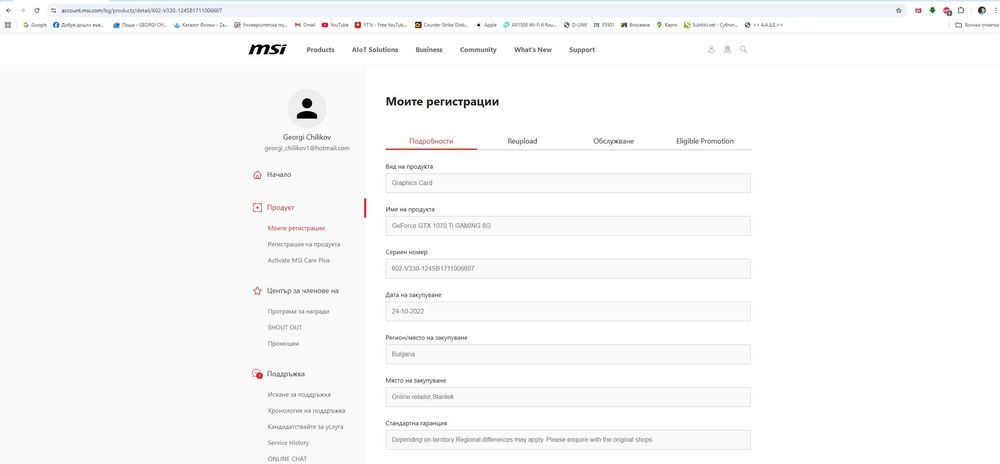Open Моите регистрации sidebar link
1000x464 pixels.
tap(296, 228)
